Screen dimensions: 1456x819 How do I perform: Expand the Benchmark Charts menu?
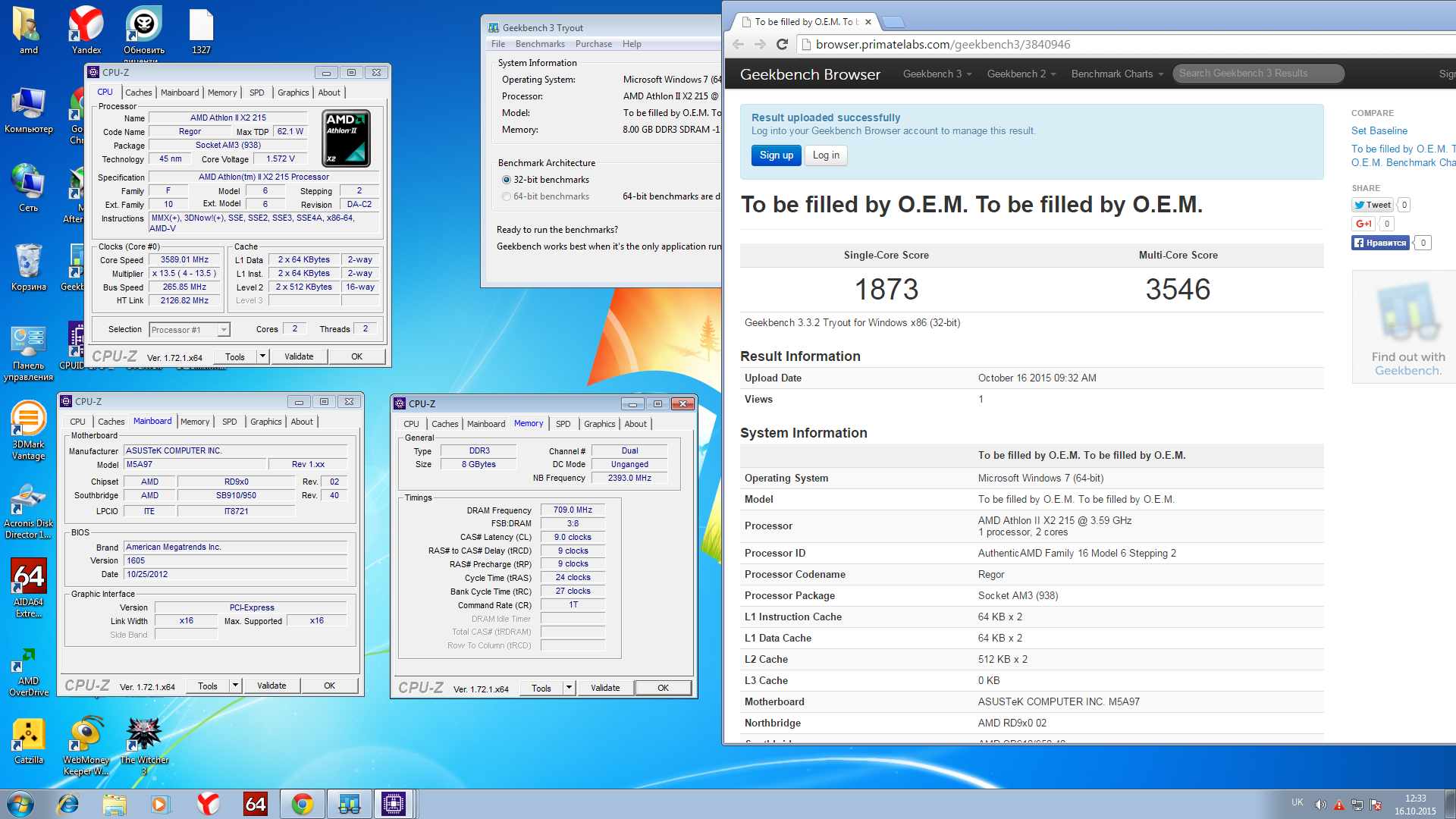(x=1116, y=74)
